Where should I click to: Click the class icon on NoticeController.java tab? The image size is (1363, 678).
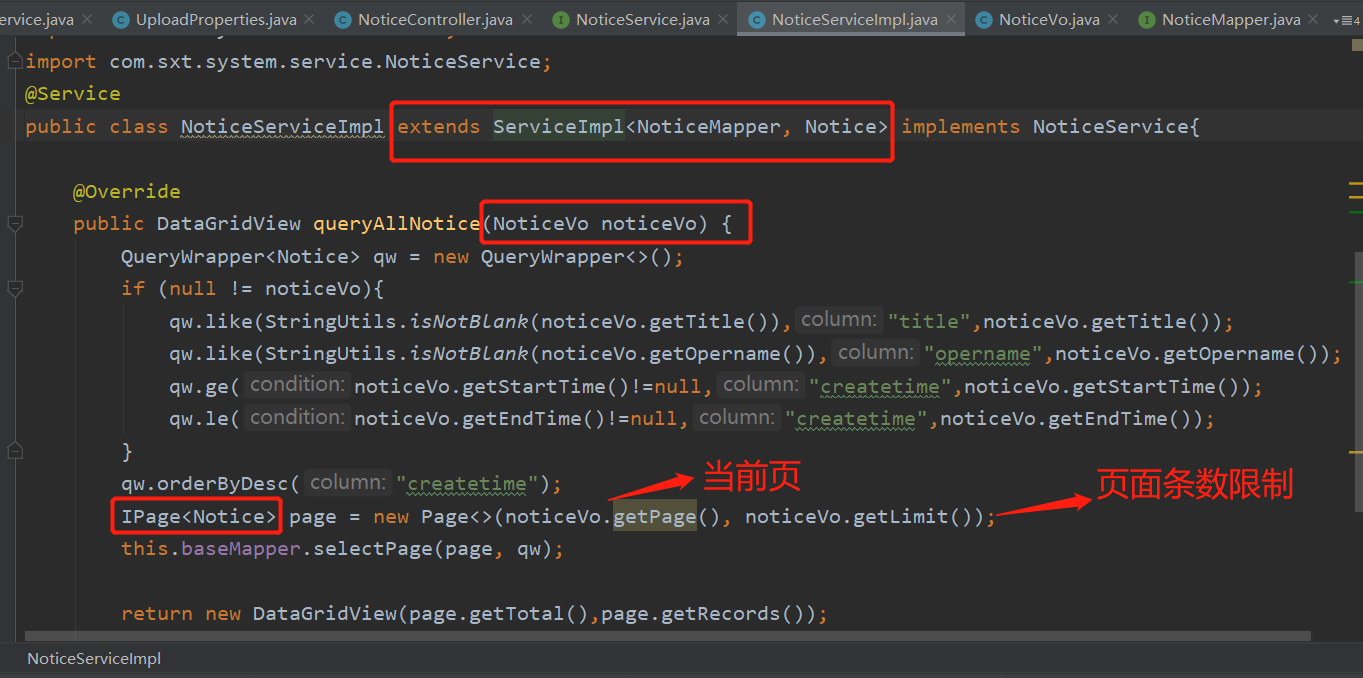(x=343, y=19)
